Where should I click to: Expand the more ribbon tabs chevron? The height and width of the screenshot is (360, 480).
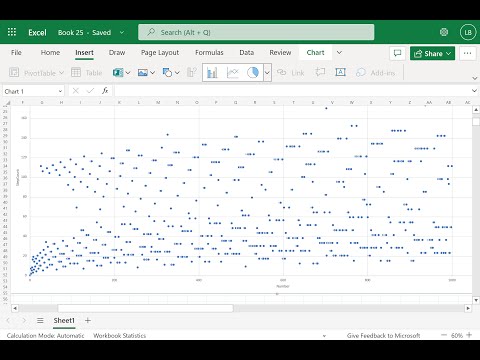coord(339,53)
